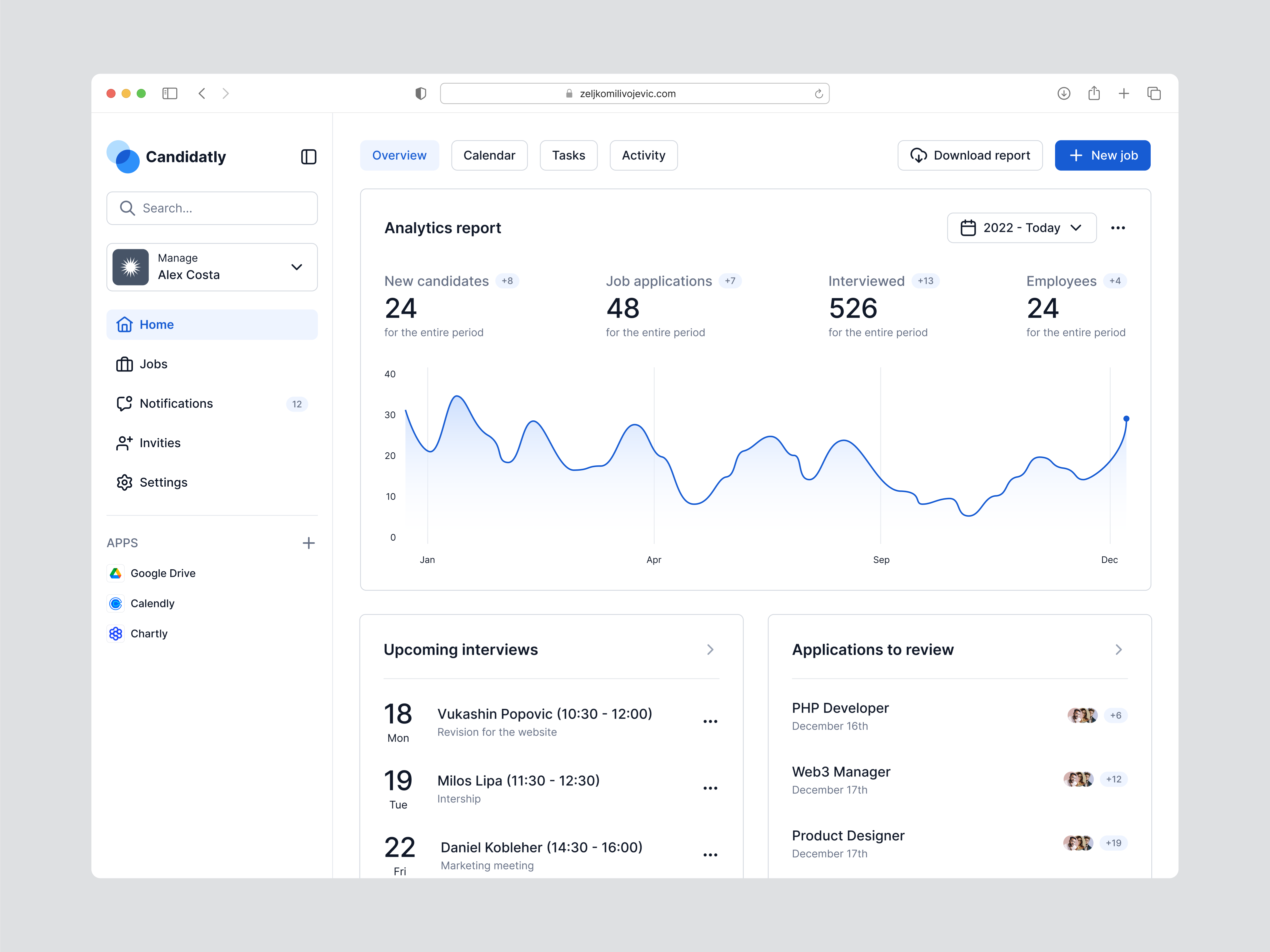Open the 2022 - Today date range selector
Viewport: 1270px width, 952px height.
pos(1021,228)
